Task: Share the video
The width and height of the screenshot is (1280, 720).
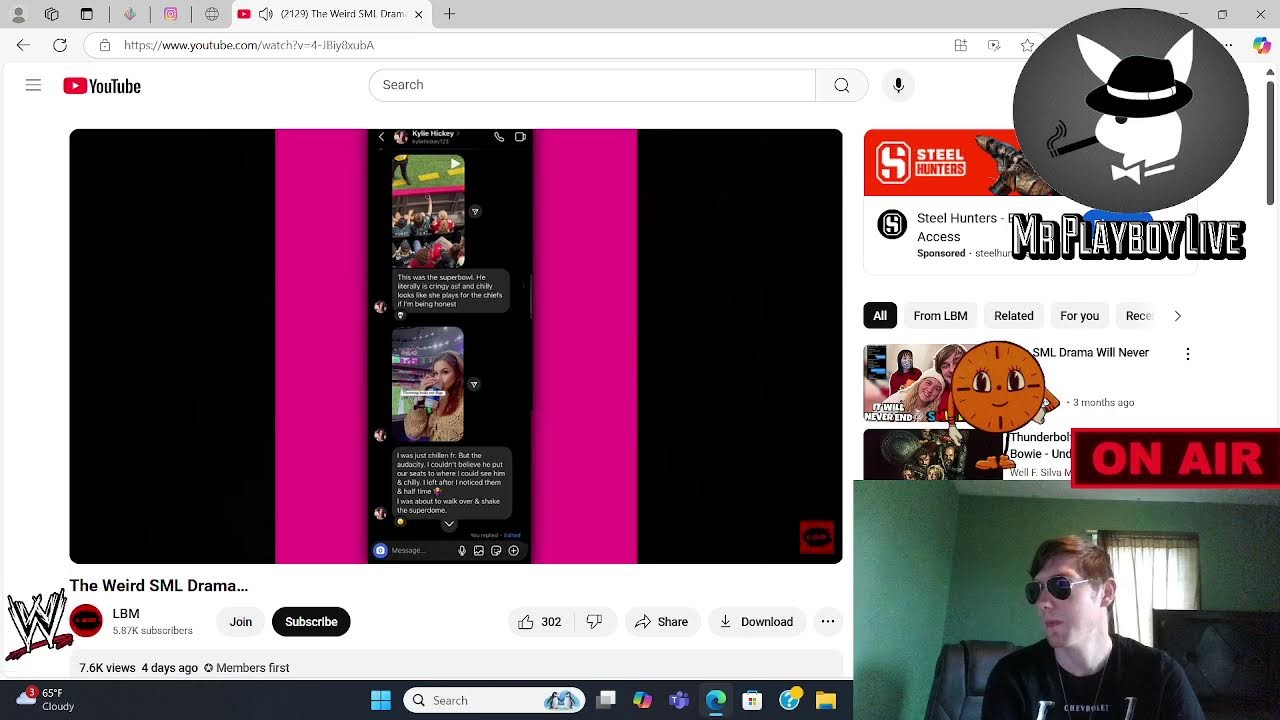Action: pos(661,622)
